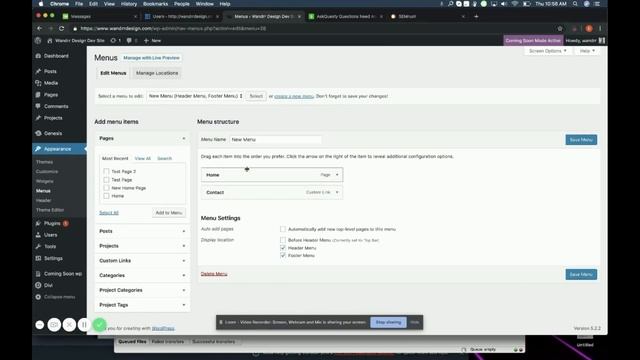Collapse the Pages panel
Image resolution: width=640 pixels, height=360 pixels.
tap(184, 139)
